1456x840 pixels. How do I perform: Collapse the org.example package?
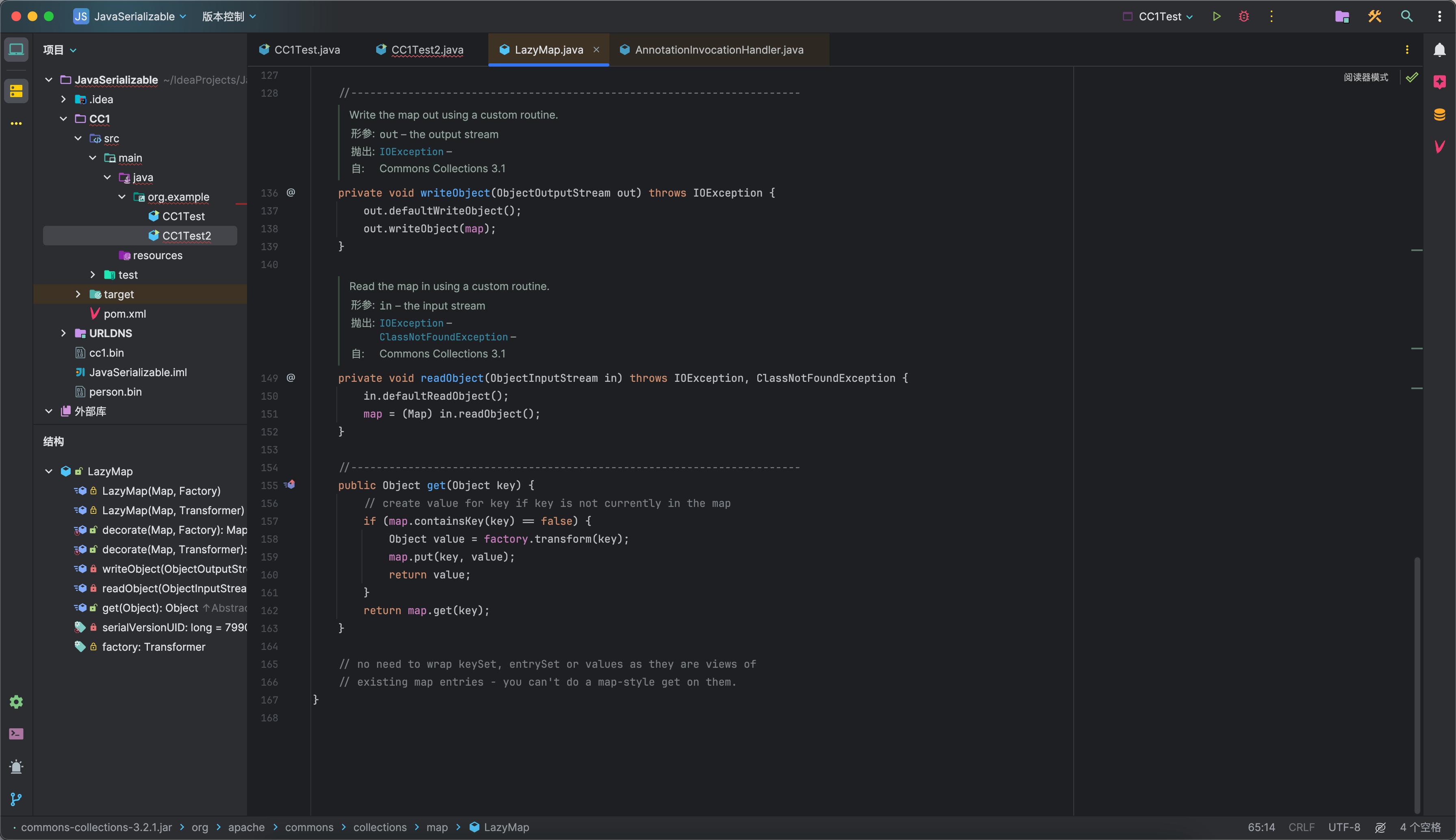click(122, 197)
